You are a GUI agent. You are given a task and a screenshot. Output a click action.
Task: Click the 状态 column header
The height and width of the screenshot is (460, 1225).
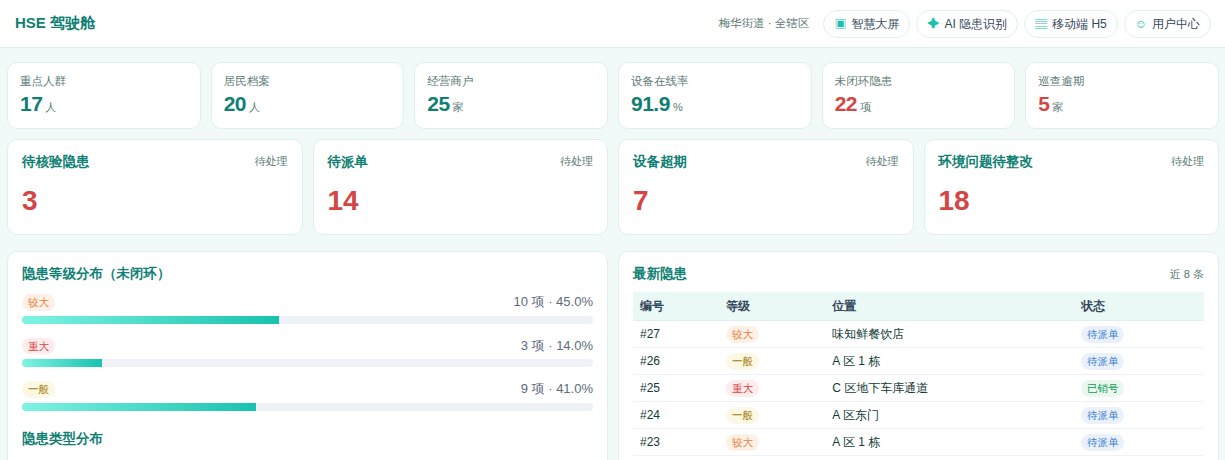click(1093, 306)
